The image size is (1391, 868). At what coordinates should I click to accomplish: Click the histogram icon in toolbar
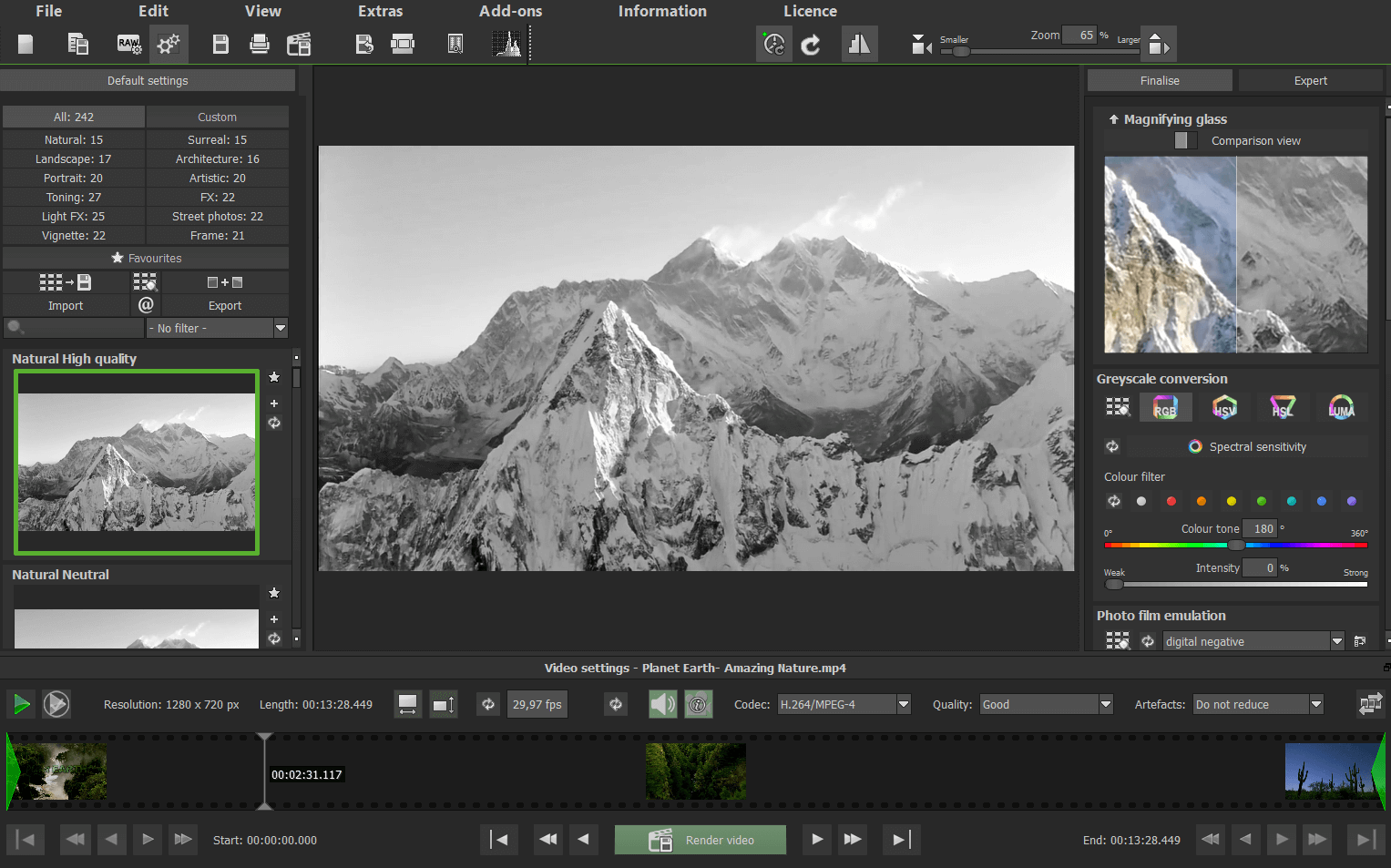point(507,44)
